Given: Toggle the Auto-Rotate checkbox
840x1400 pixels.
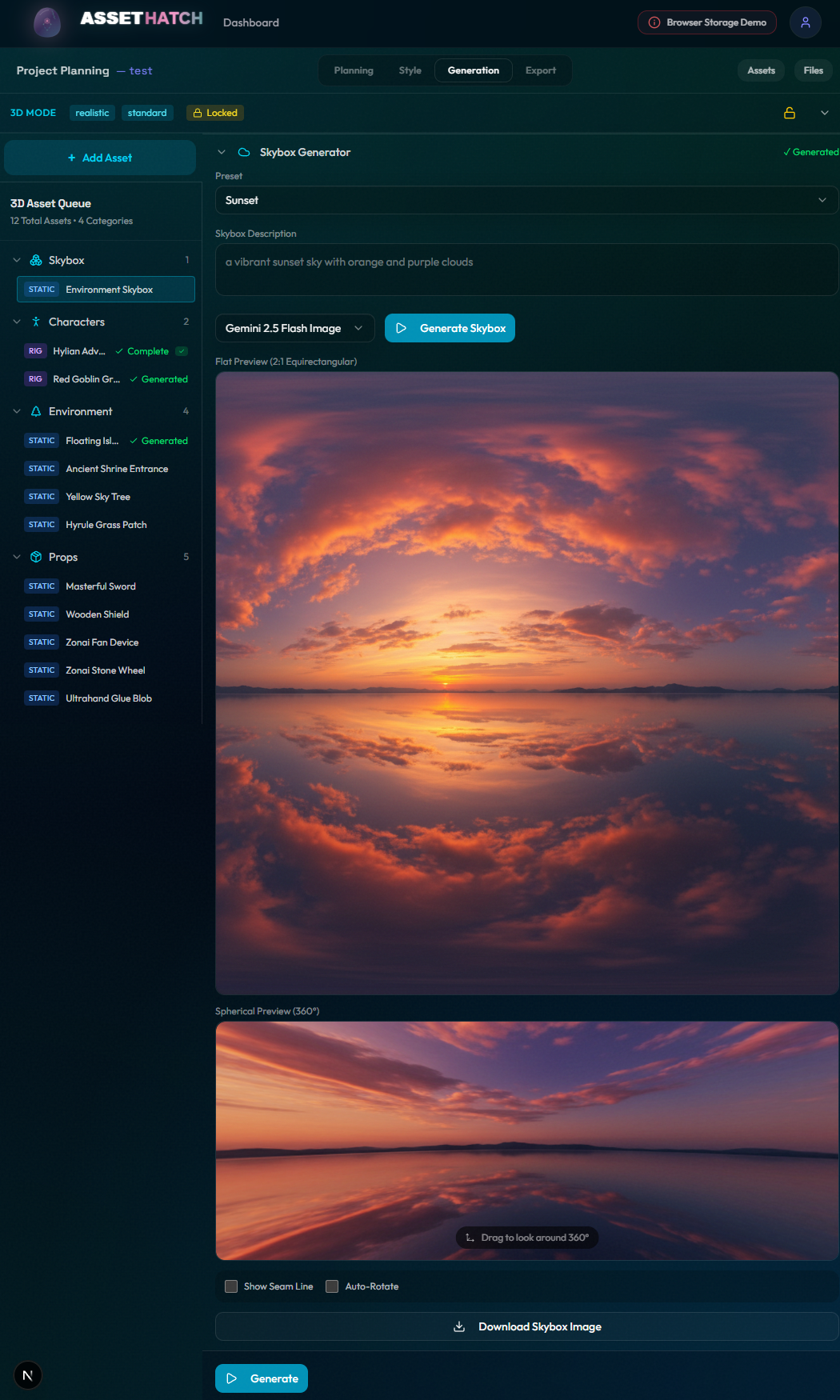Looking at the screenshot, I should pyautogui.click(x=332, y=1286).
